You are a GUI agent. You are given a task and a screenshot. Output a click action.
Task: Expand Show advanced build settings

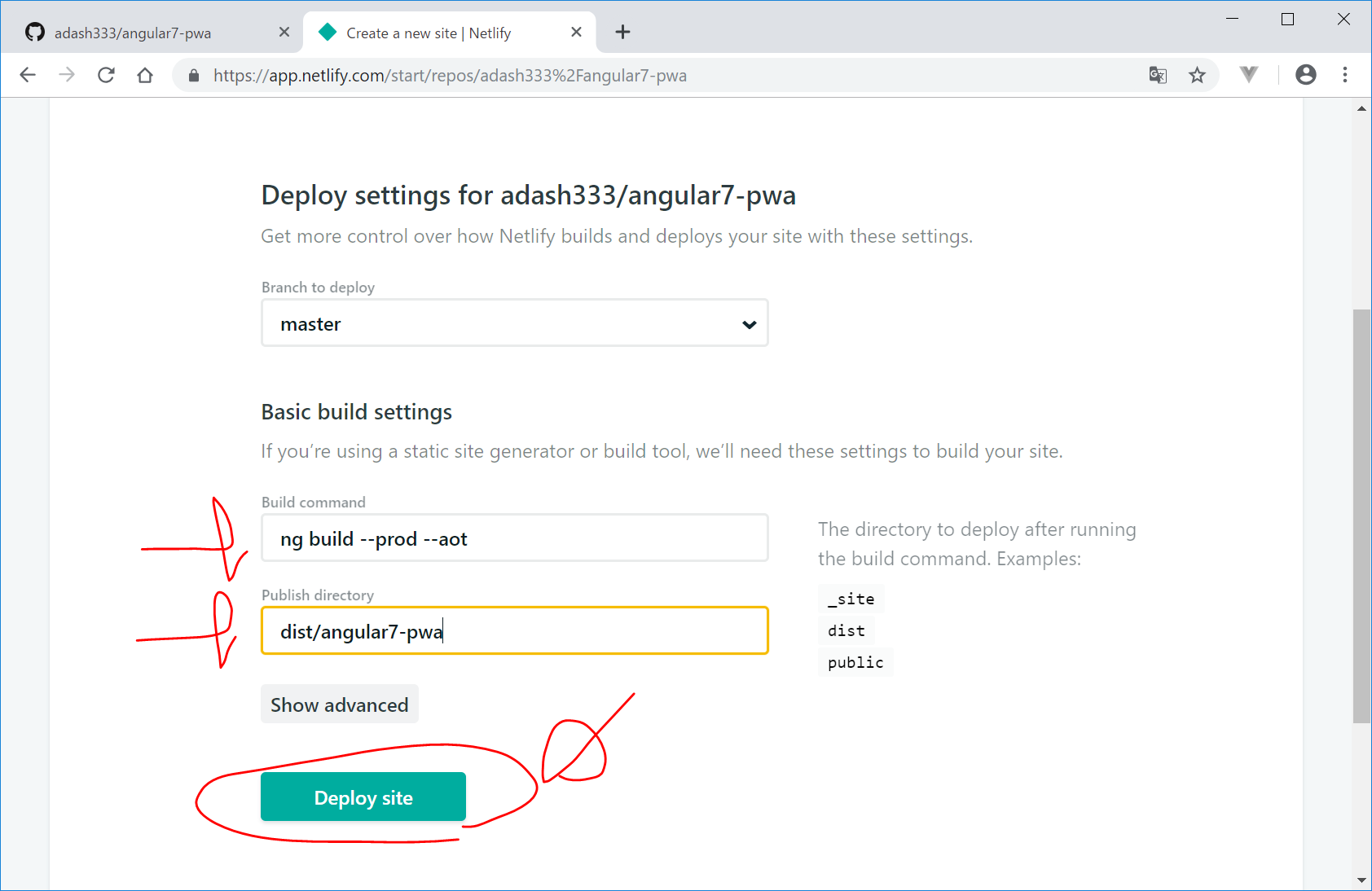pyautogui.click(x=339, y=704)
